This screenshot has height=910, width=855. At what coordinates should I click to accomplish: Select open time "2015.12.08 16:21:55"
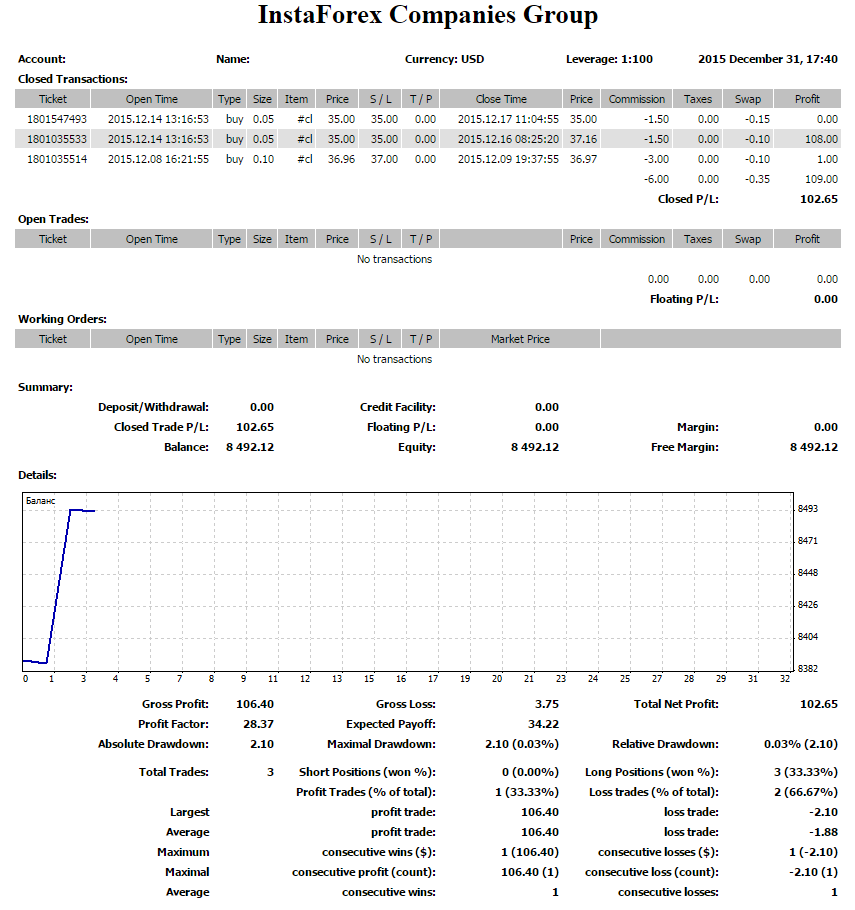158,159
